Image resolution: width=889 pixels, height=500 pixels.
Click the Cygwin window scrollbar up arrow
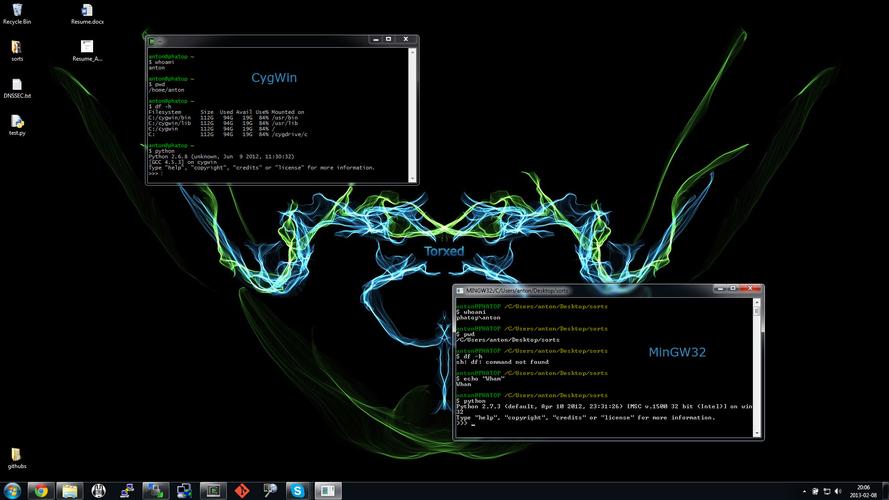point(412,52)
